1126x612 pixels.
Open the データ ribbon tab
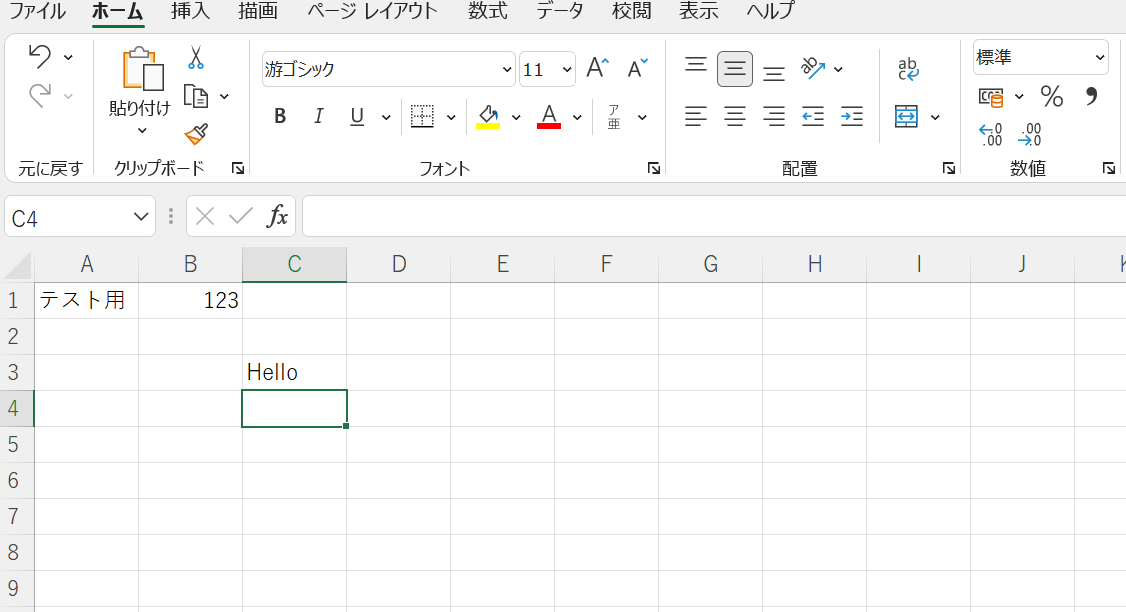click(559, 13)
